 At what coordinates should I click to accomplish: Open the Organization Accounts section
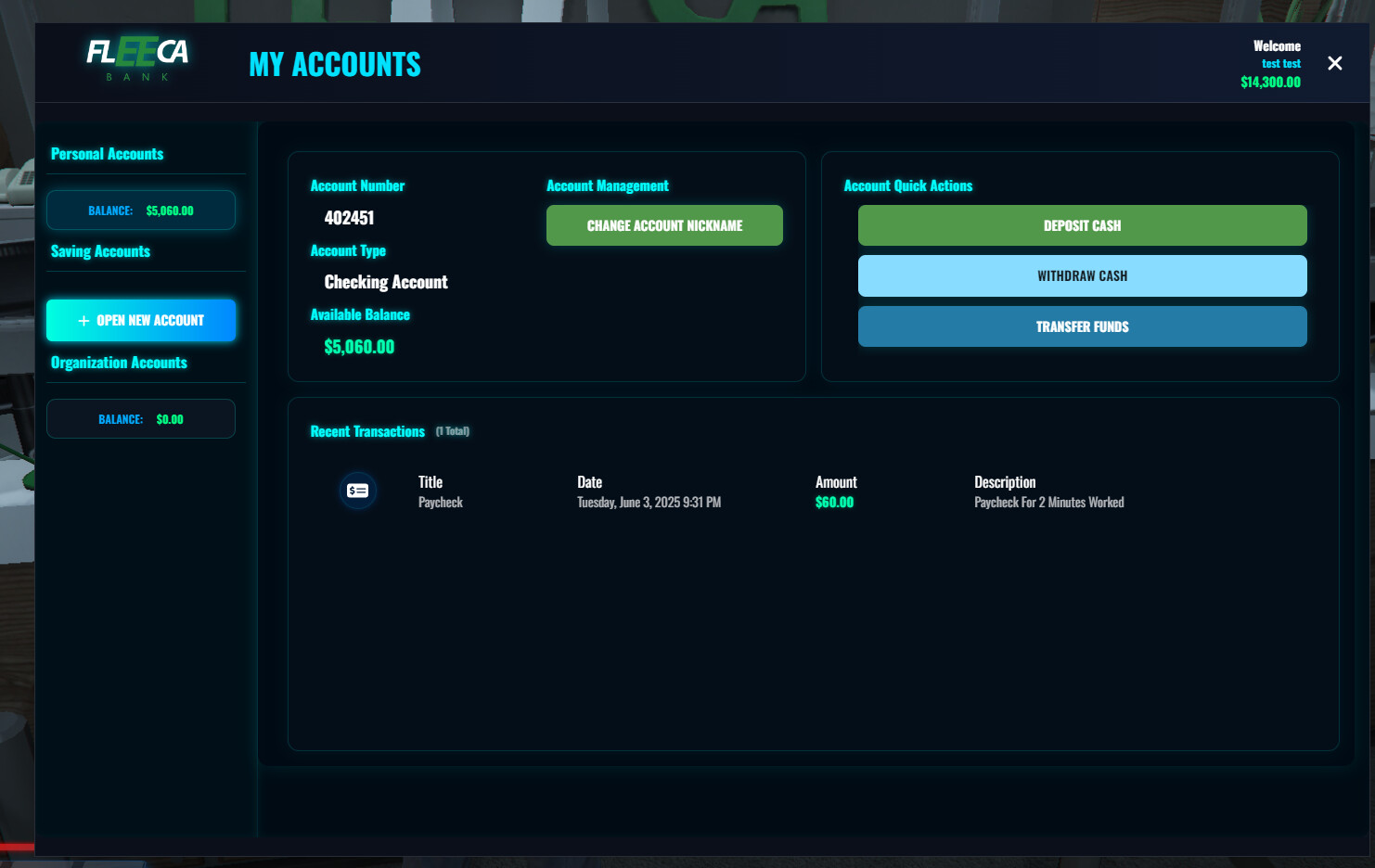[x=119, y=363]
